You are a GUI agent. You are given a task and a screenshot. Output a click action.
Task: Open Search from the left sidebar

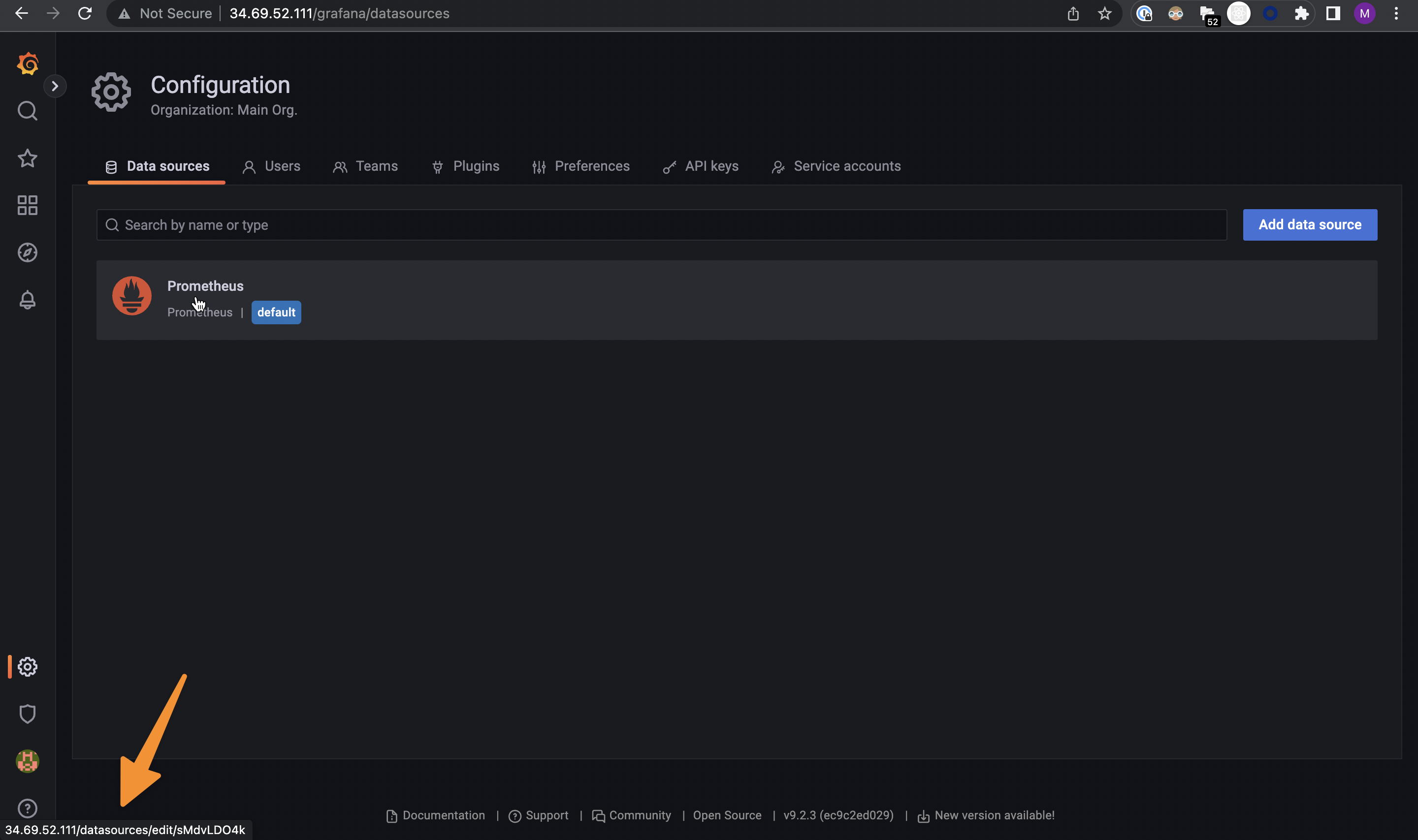pyautogui.click(x=27, y=111)
